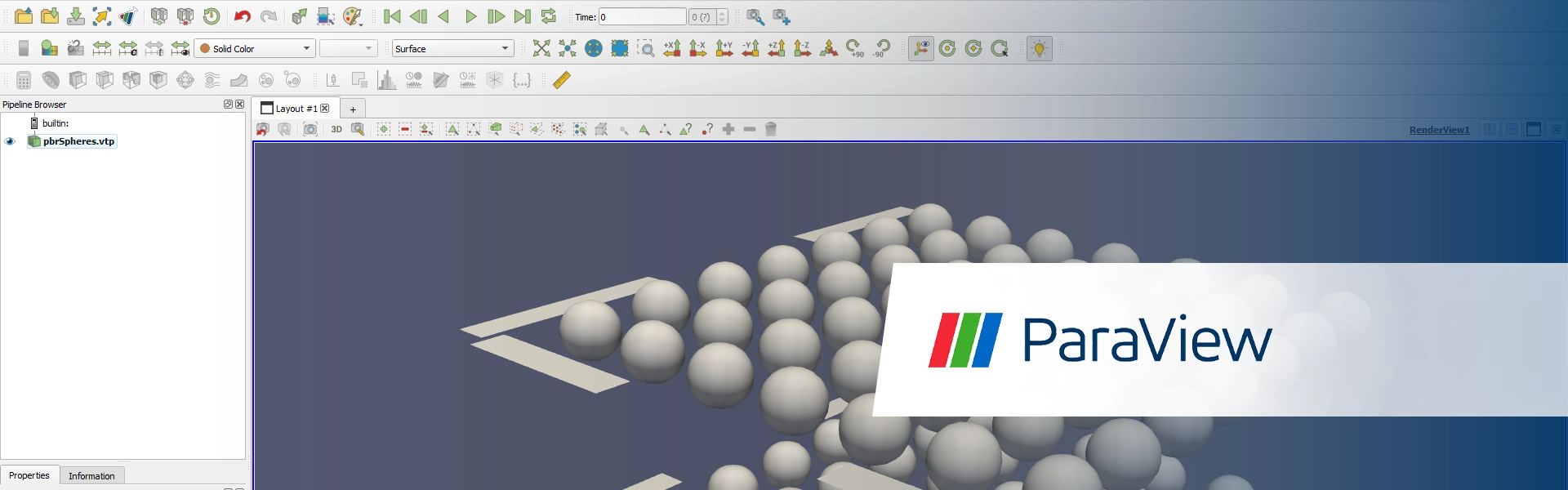Toggle the light kit bulb button
Viewport: 1568px width, 490px height.
[1039, 49]
